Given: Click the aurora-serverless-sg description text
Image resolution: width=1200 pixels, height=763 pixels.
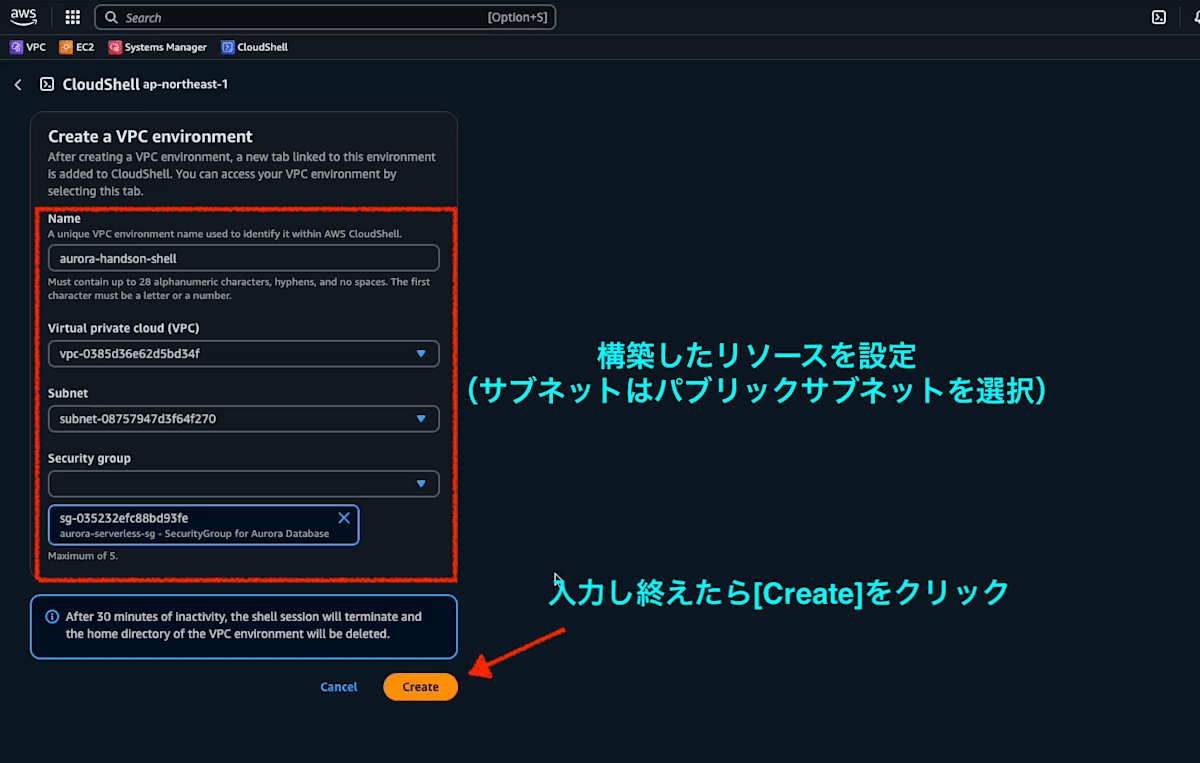Looking at the screenshot, I should pyautogui.click(x=194, y=534).
